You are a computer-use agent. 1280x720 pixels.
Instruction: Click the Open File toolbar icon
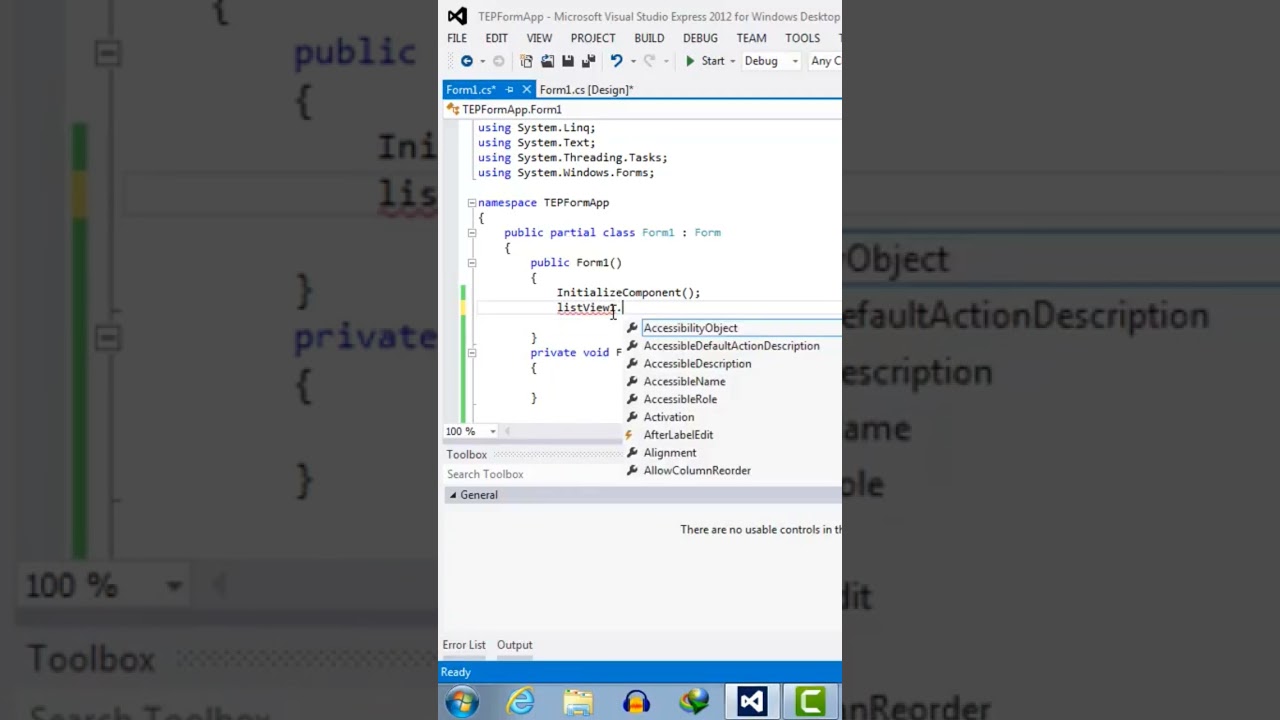[548, 61]
